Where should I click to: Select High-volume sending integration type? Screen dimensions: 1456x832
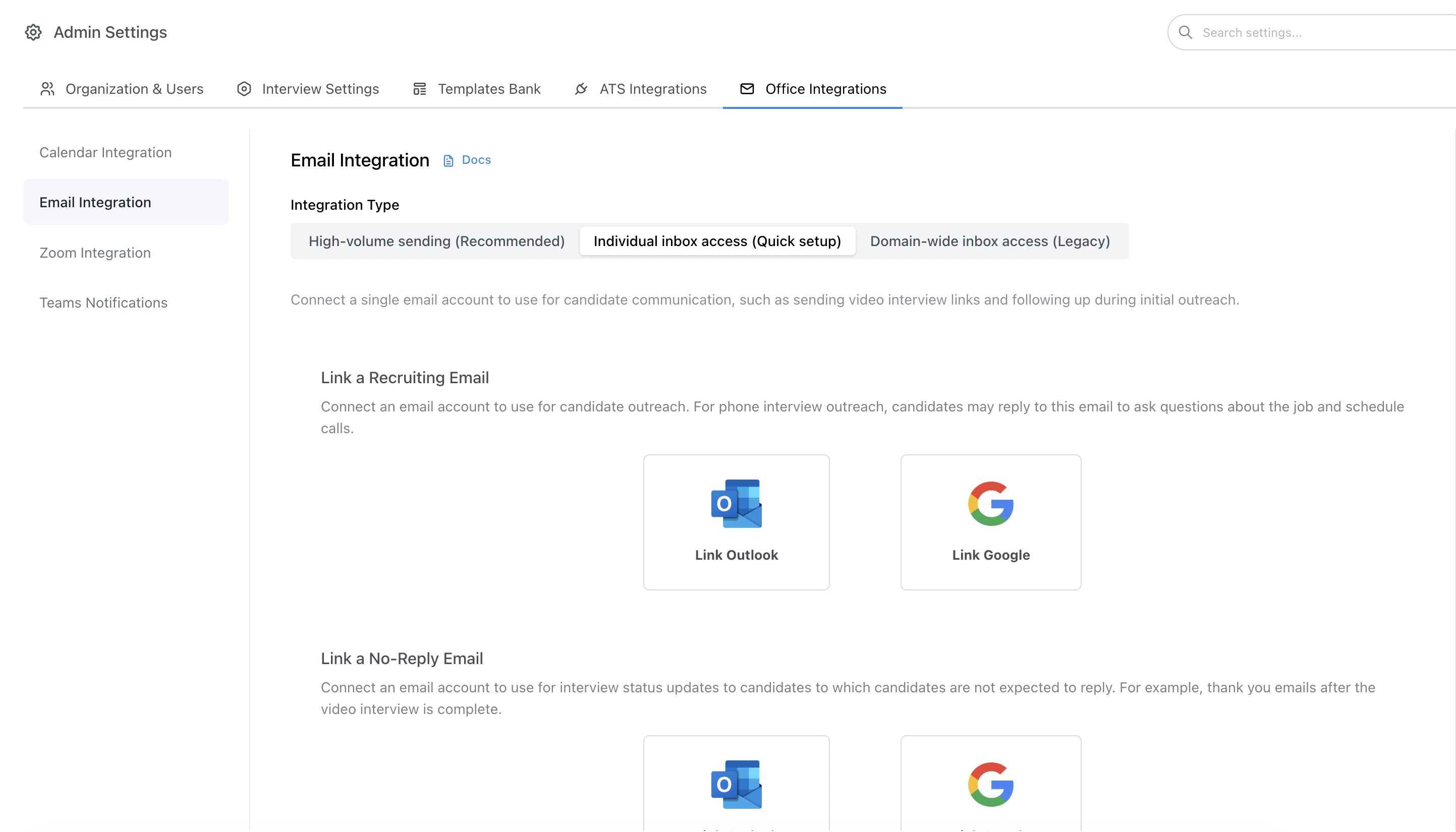coord(436,241)
